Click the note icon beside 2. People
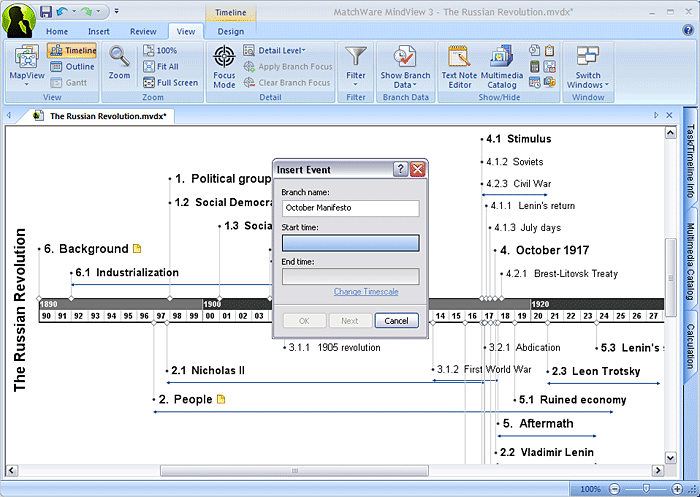700x497 pixels. (221, 399)
